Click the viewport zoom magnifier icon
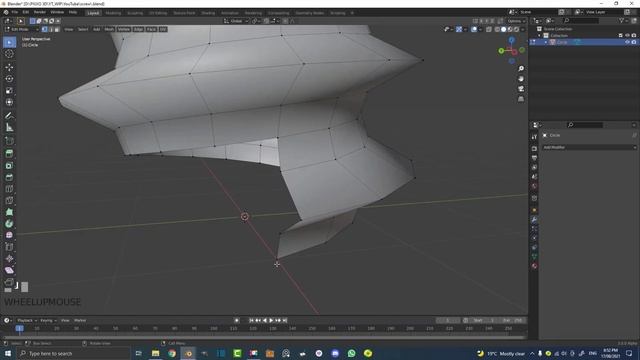640x360 pixels. click(521, 69)
